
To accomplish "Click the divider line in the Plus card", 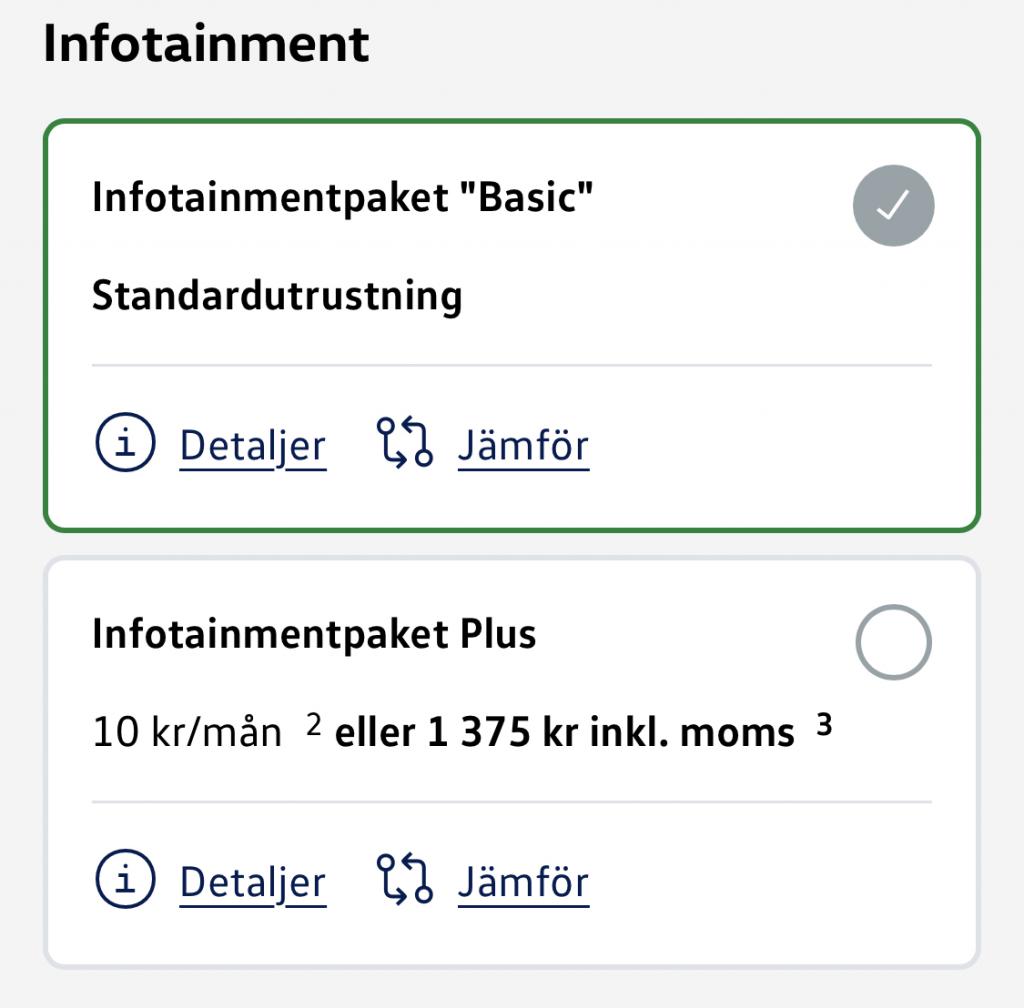I will coord(511,802).
